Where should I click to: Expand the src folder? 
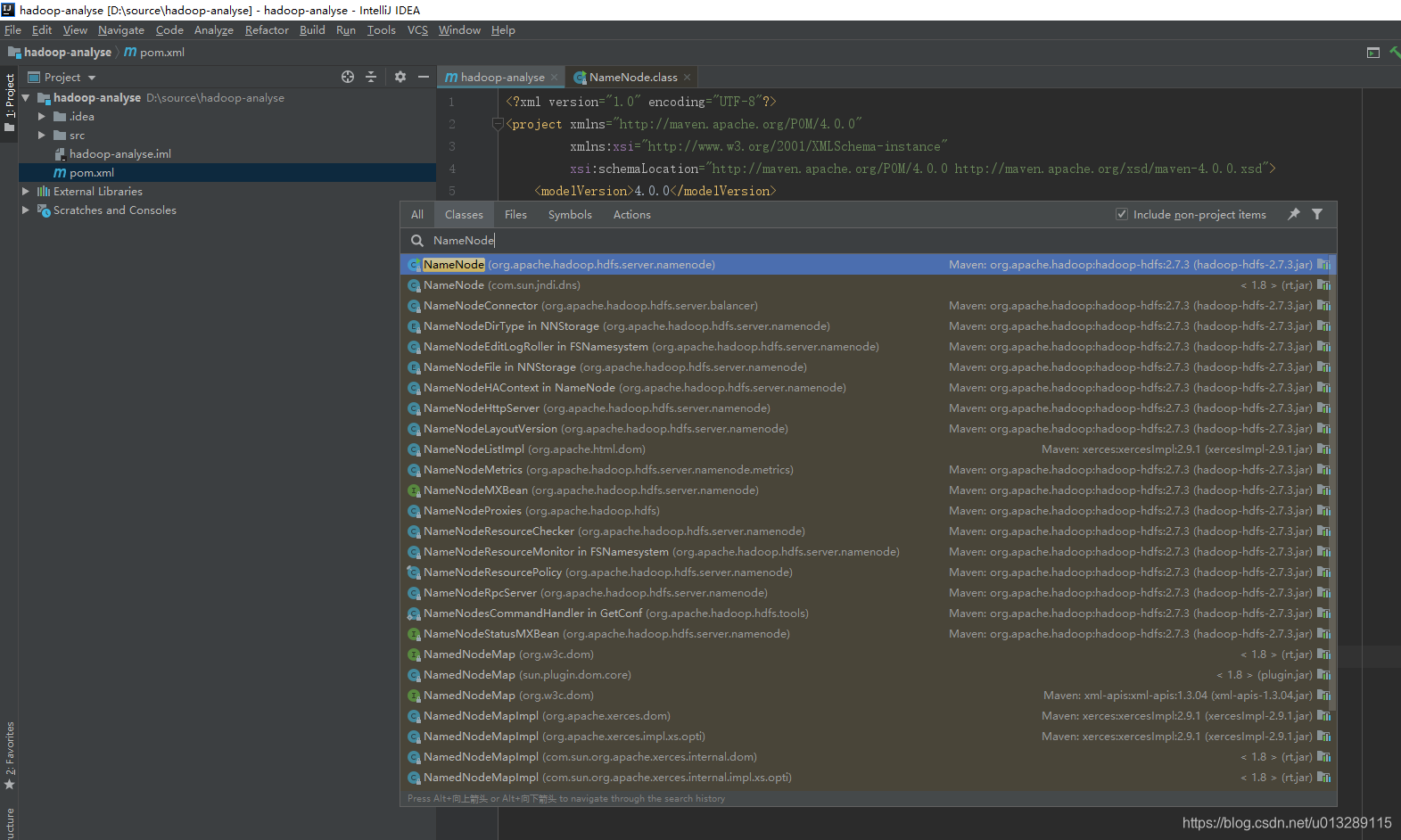(41, 136)
